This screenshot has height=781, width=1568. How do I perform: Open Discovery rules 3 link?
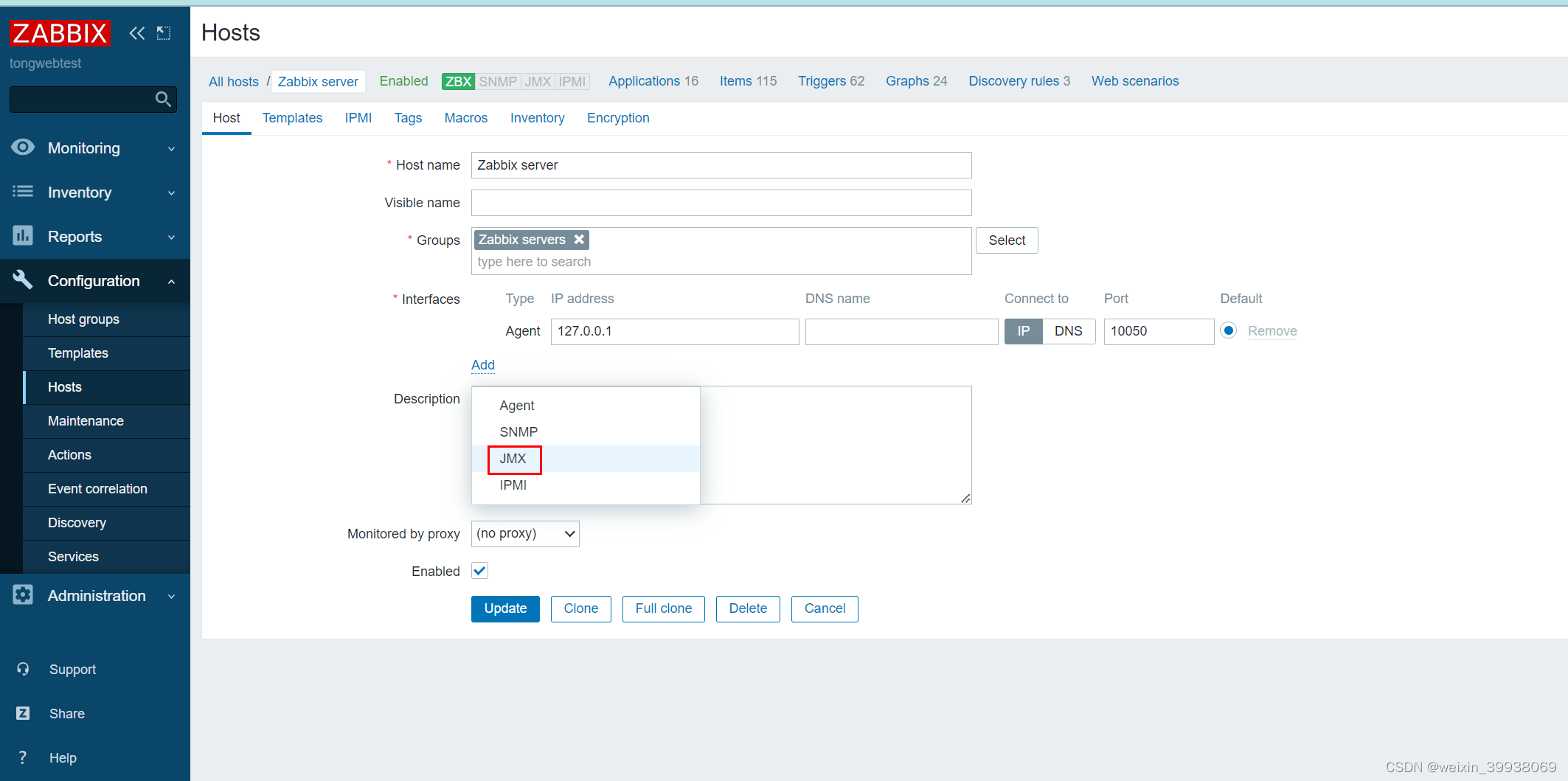click(x=1019, y=81)
